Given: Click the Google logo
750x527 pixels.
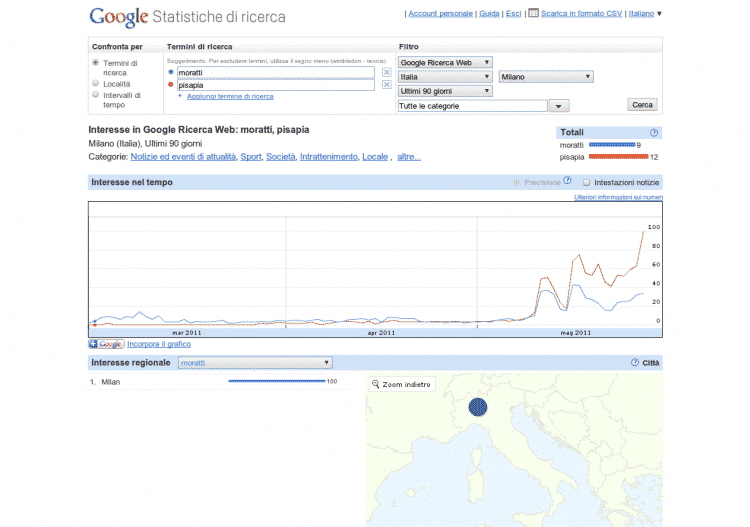Looking at the screenshot, I should click(x=119, y=17).
